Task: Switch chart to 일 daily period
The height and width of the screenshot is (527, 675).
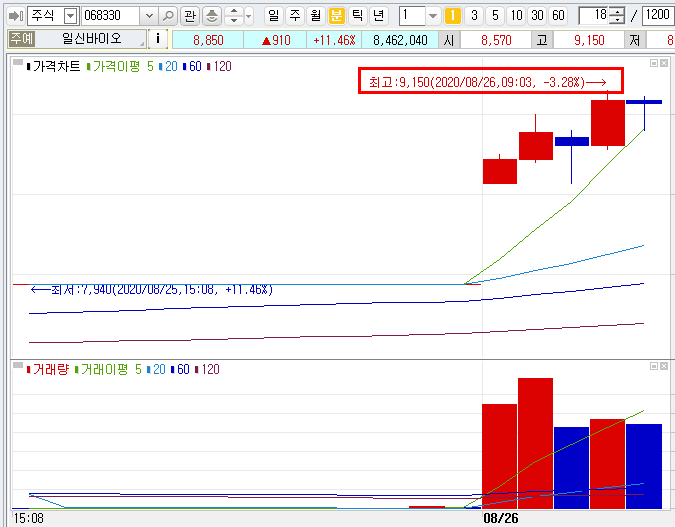Action: (273, 16)
